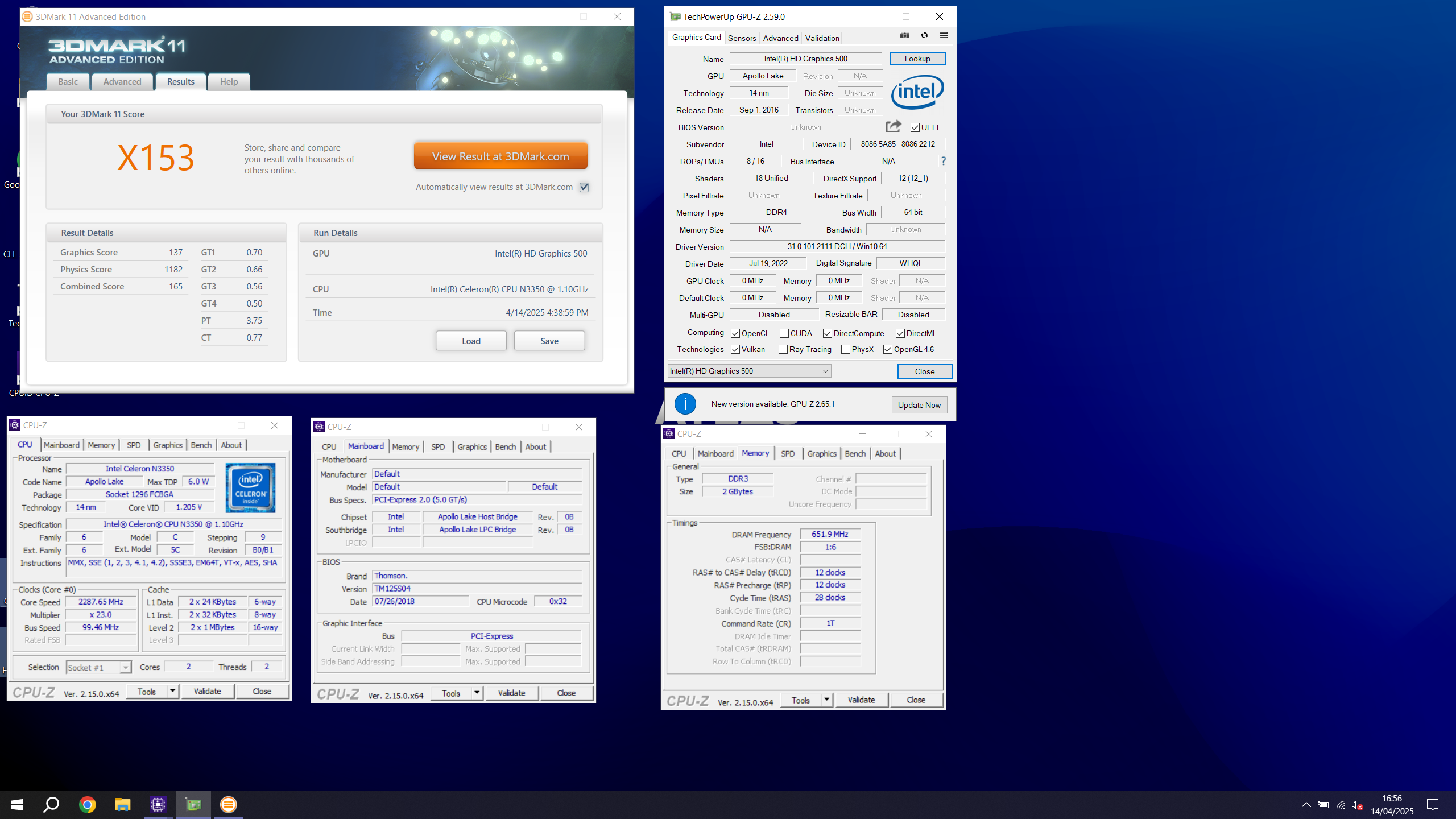Switch to the Basic tab in 3DMark 11
The image size is (1456, 819).
[x=68, y=82]
